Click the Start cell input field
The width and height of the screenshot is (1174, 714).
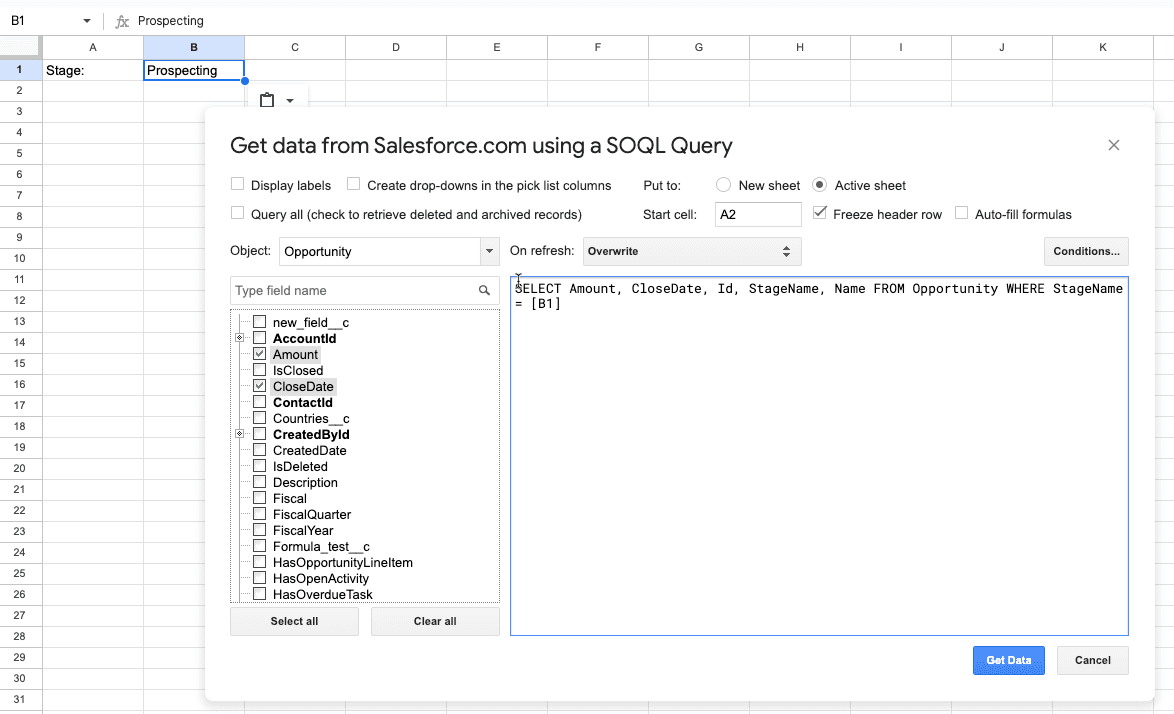tap(758, 214)
